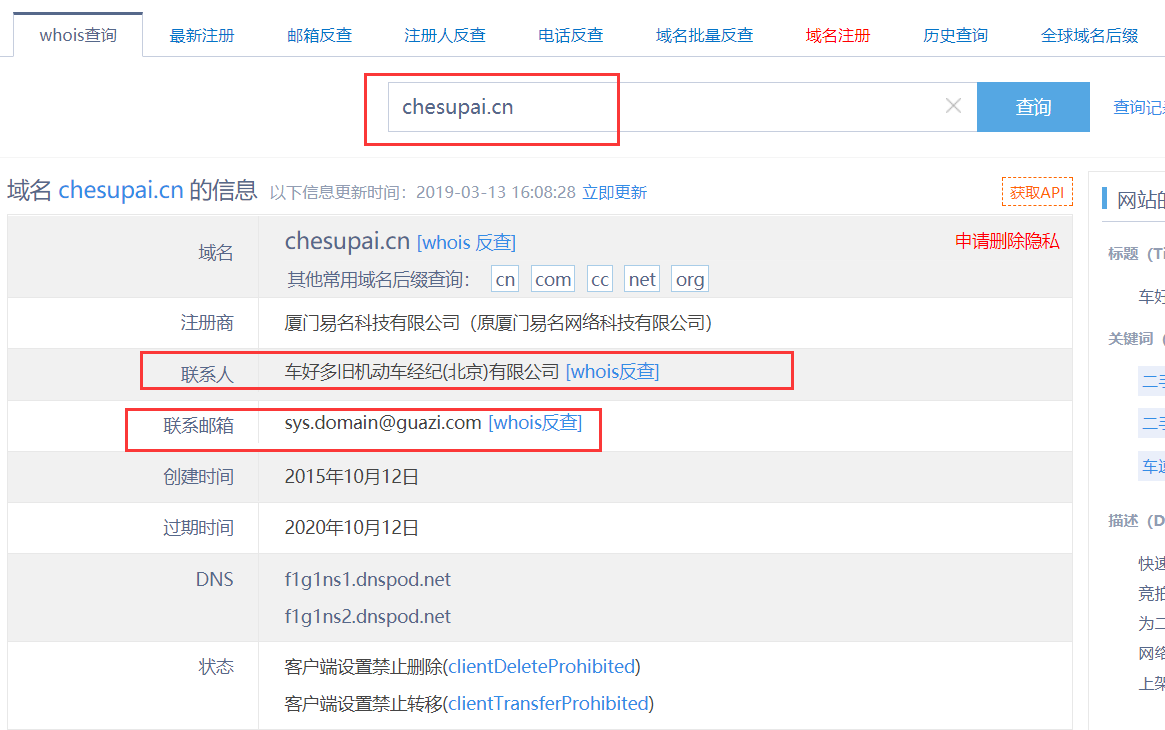
Task: Select the com suffix box
Action: coord(553,279)
